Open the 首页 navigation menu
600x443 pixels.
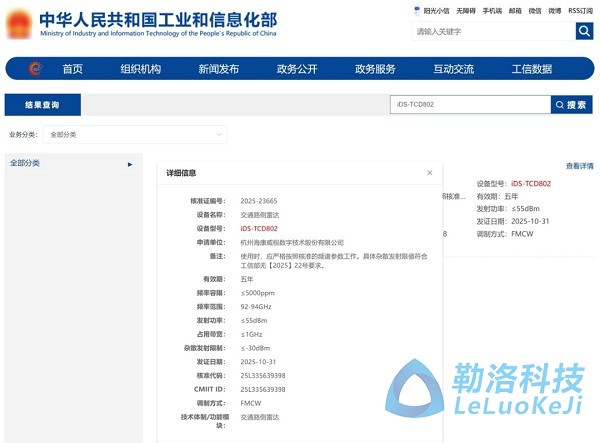pyautogui.click(x=73, y=69)
